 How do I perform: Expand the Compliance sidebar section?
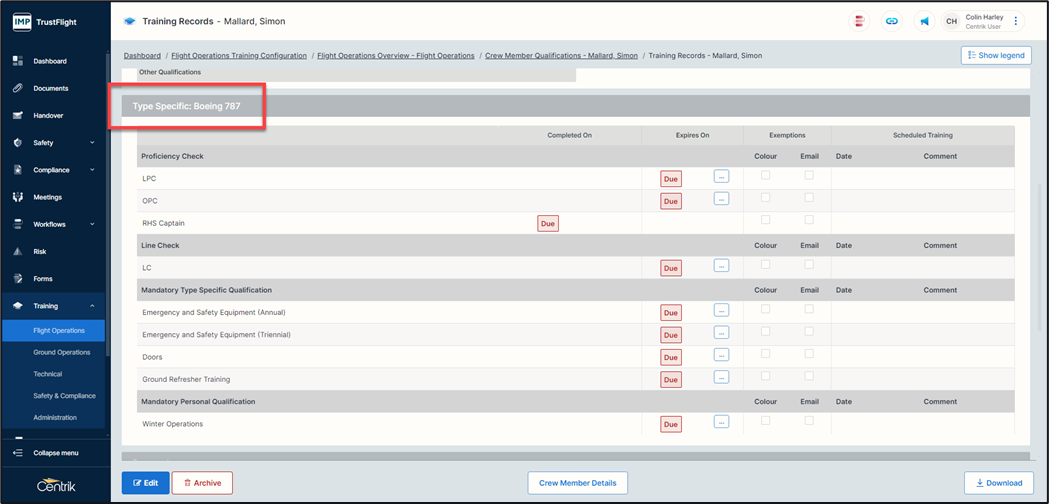(92, 170)
